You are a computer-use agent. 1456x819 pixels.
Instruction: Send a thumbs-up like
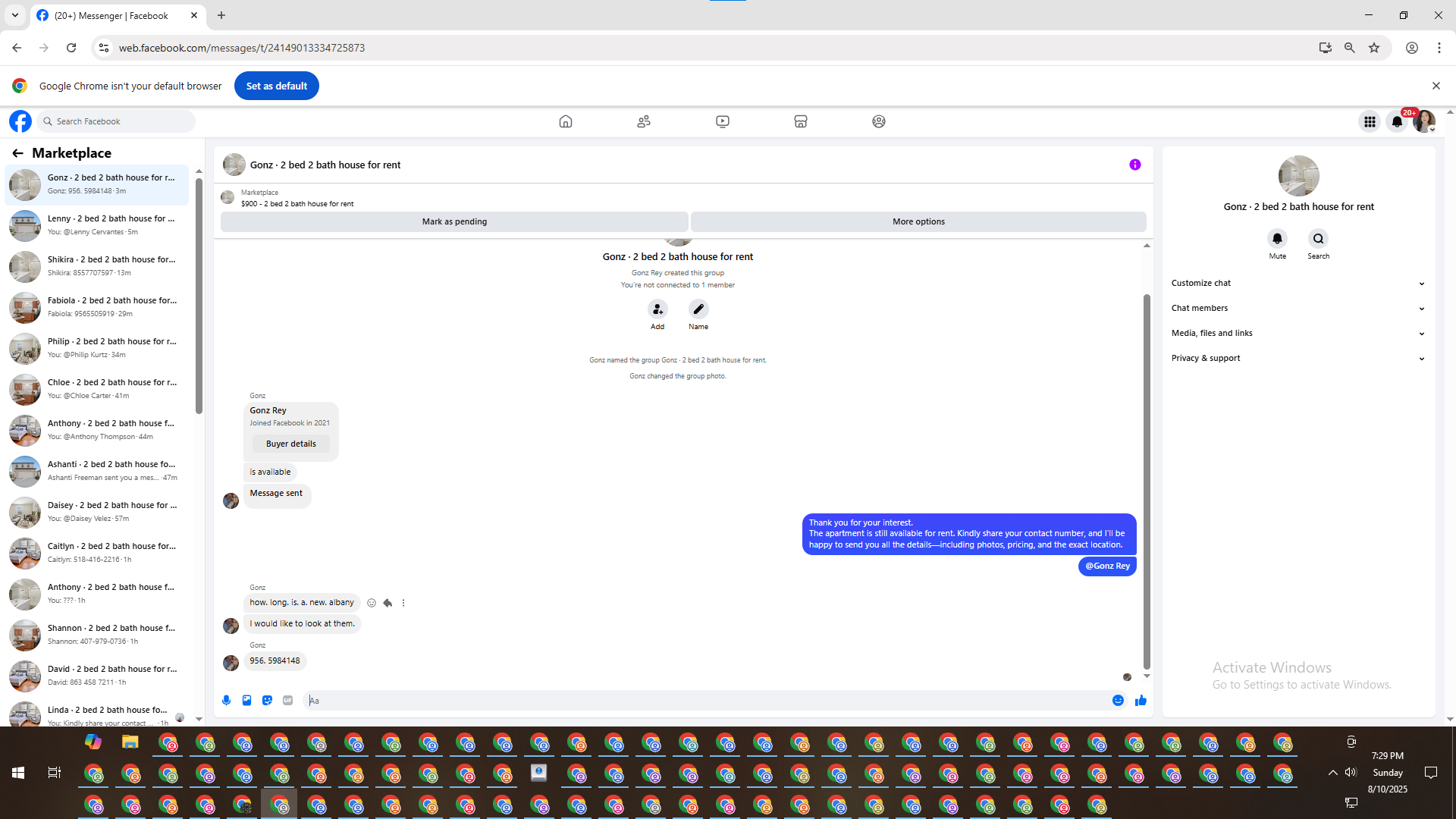click(x=1141, y=701)
